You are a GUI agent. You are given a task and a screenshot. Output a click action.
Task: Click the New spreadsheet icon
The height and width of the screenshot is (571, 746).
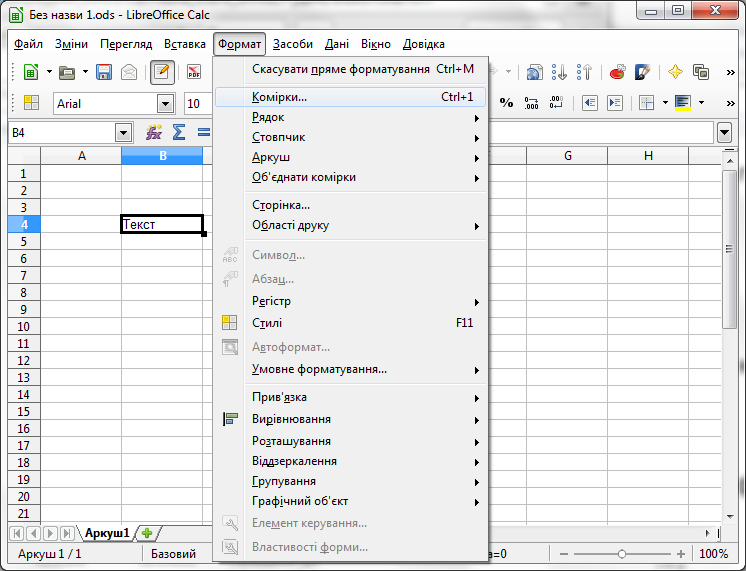[31, 72]
